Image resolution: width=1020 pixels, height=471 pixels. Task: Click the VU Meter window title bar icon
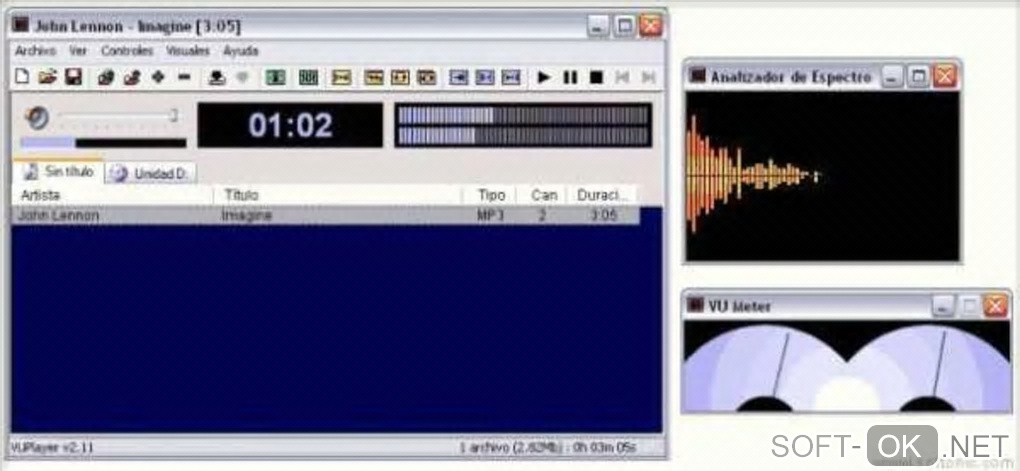click(x=696, y=305)
